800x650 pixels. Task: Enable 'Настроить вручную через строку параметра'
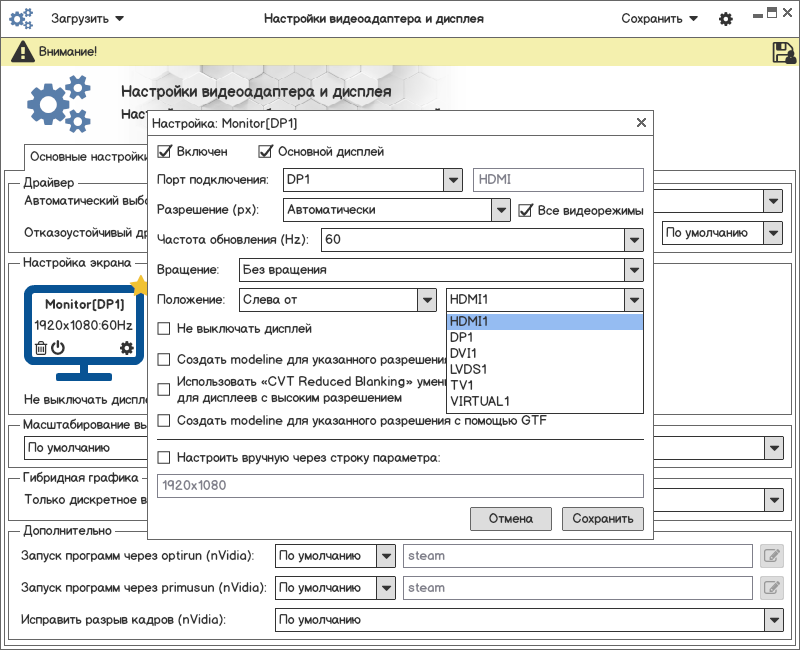[x=165, y=458]
